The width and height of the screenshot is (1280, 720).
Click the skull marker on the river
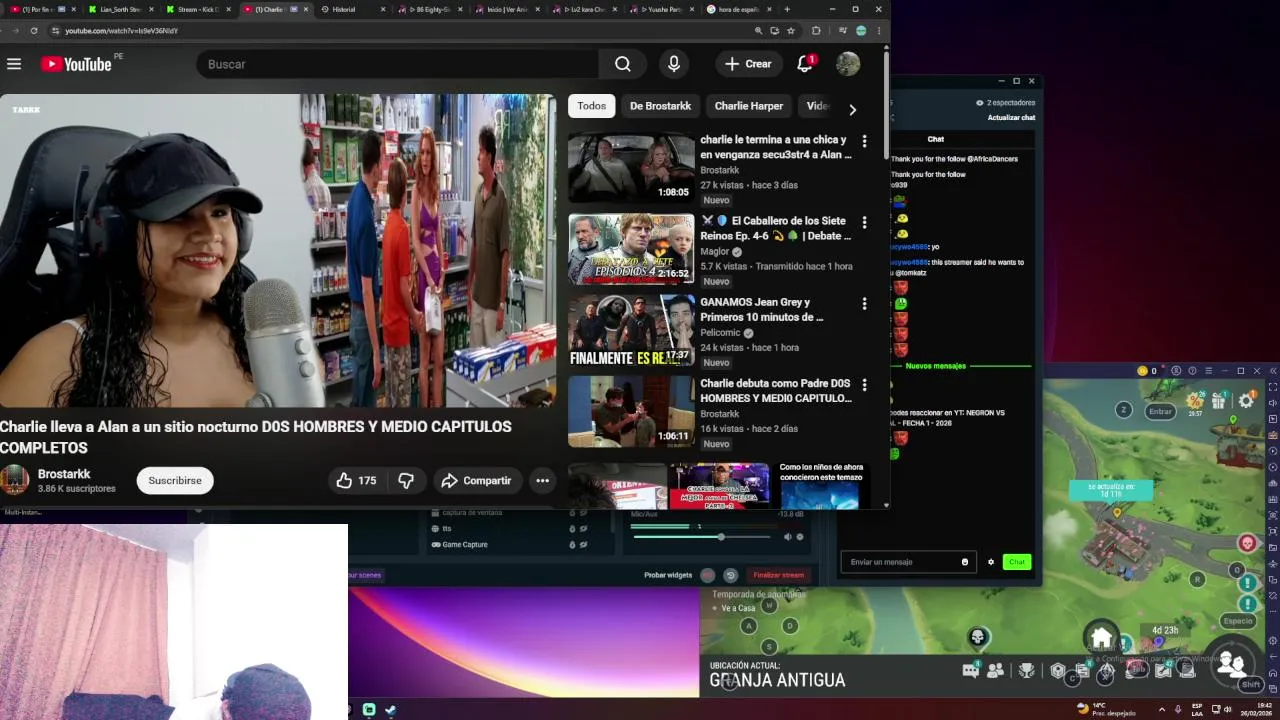978,637
